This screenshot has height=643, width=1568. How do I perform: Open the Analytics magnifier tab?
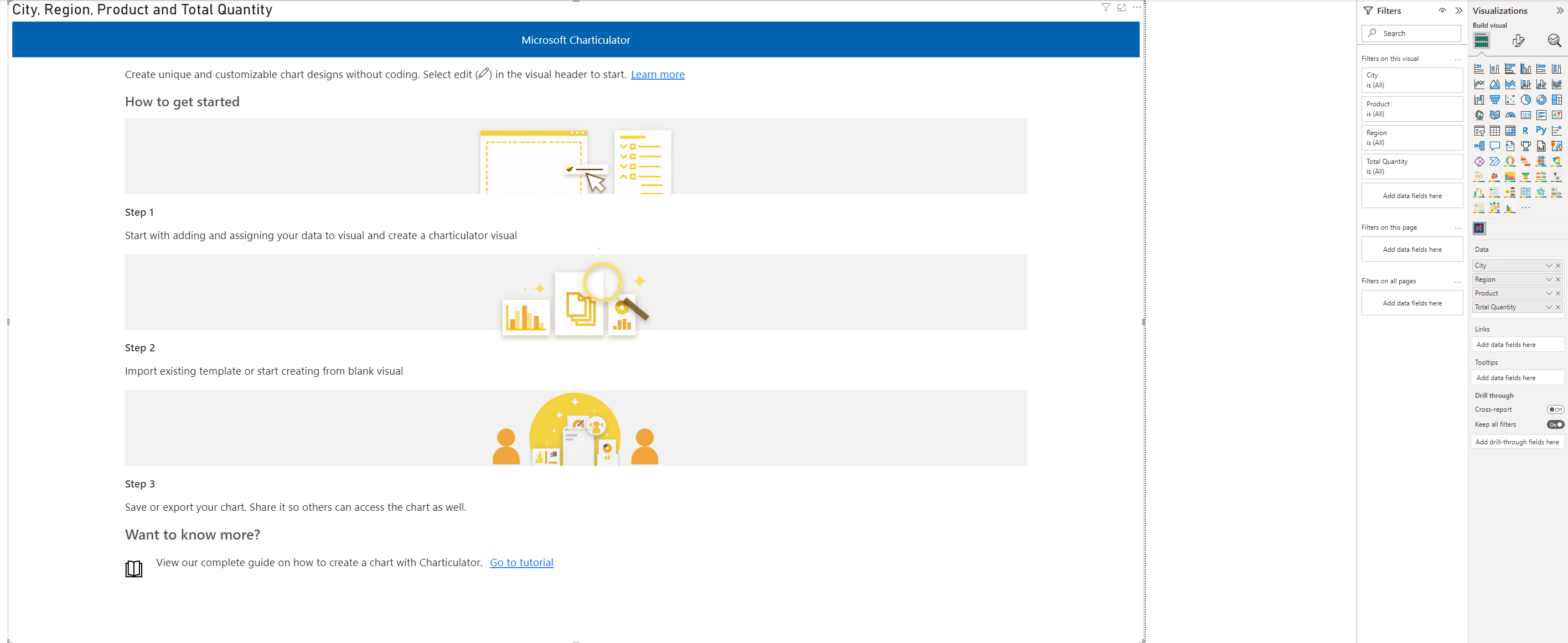(1554, 41)
